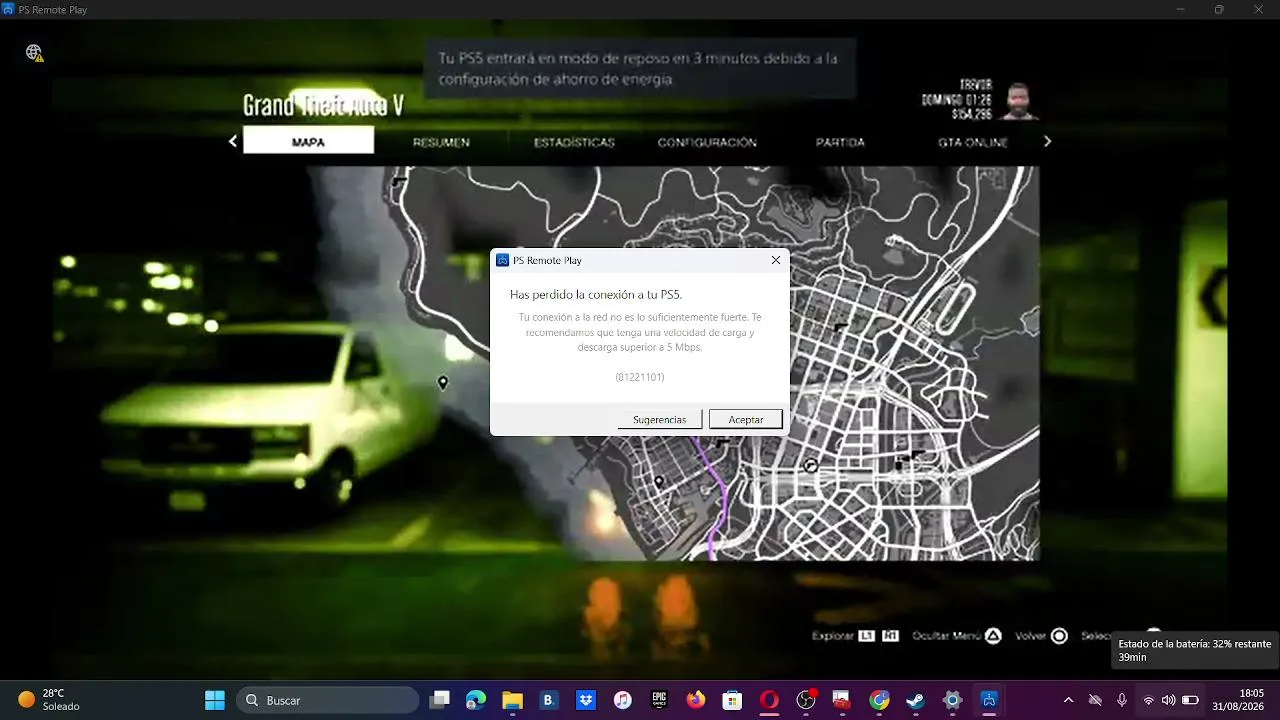Launch Opera browser from the taskbar
Image resolution: width=1280 pixels, height=720 pixels.
[x=769, y=700]
